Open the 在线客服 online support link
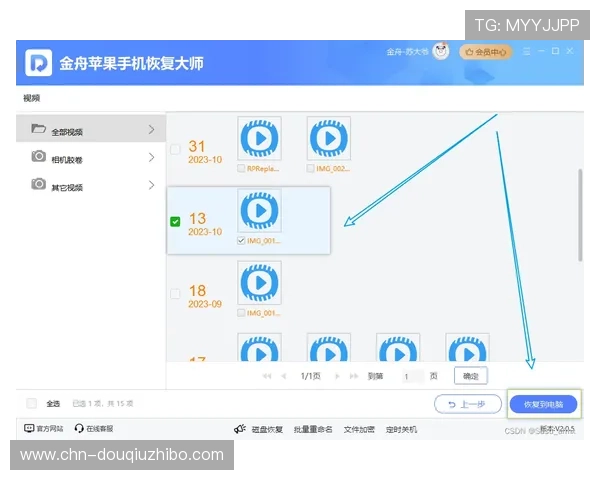 99,428
